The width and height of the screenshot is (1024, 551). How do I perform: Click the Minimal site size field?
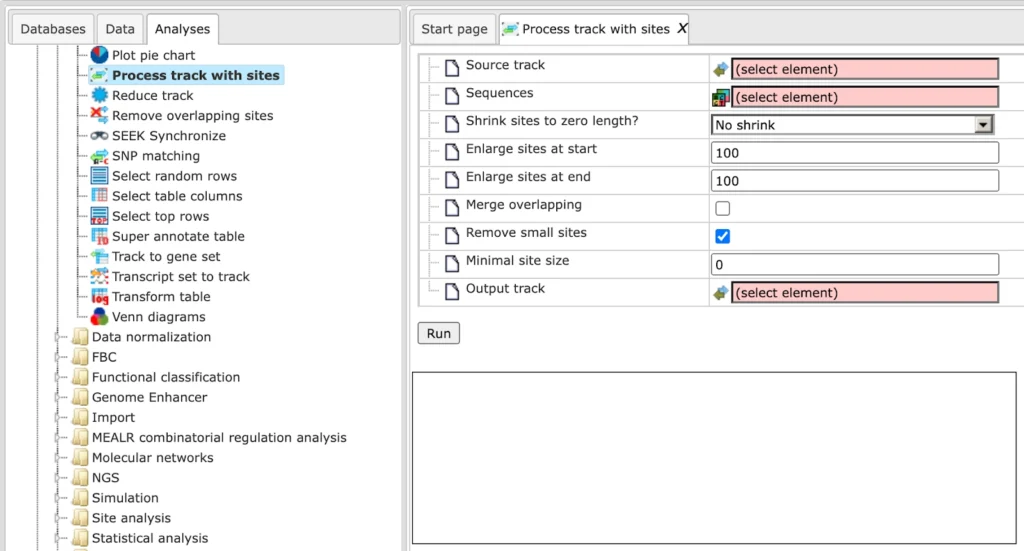(854, 264)
